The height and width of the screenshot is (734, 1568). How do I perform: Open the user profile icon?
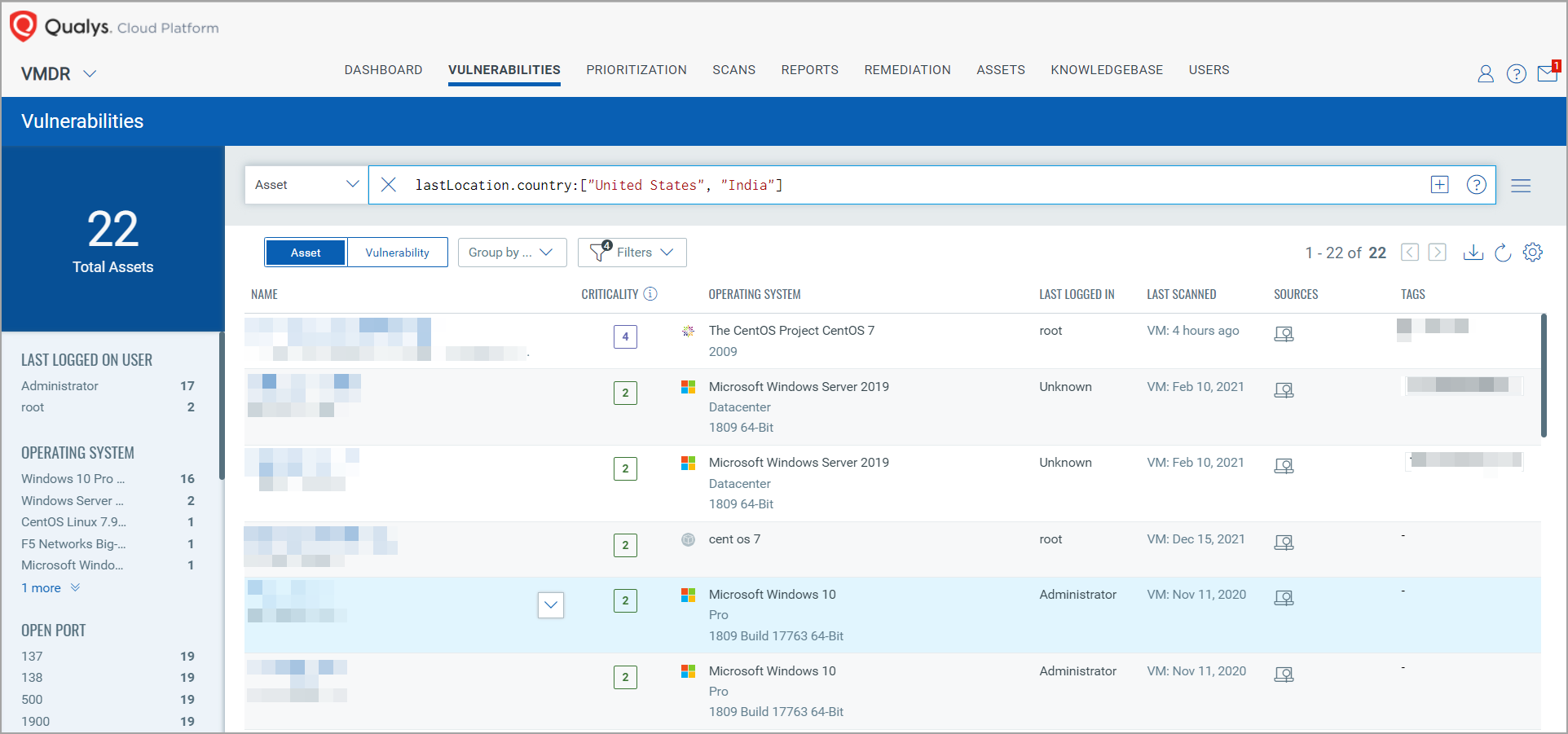1486,74
